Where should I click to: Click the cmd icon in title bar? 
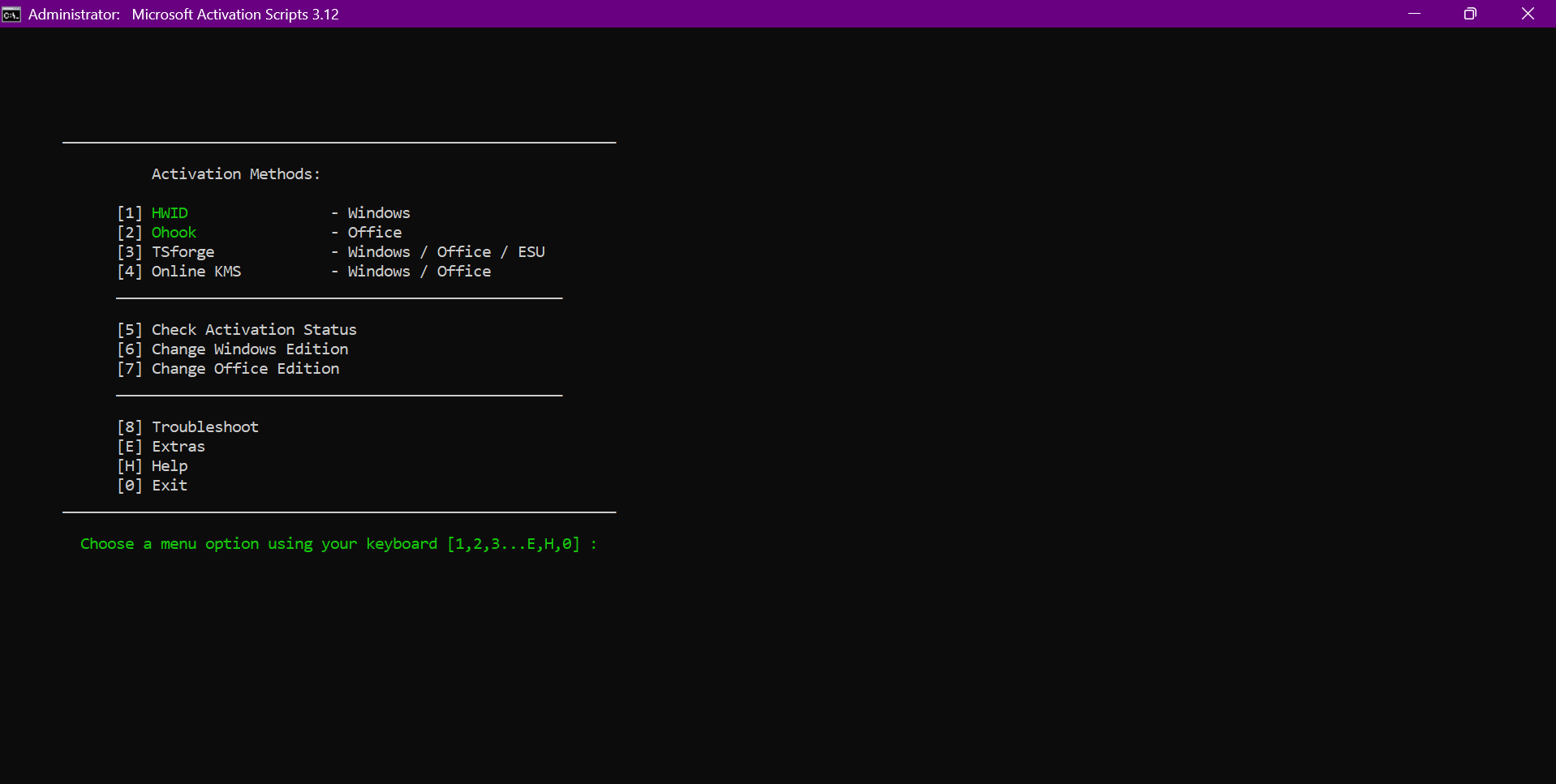(x=11, y=14)
